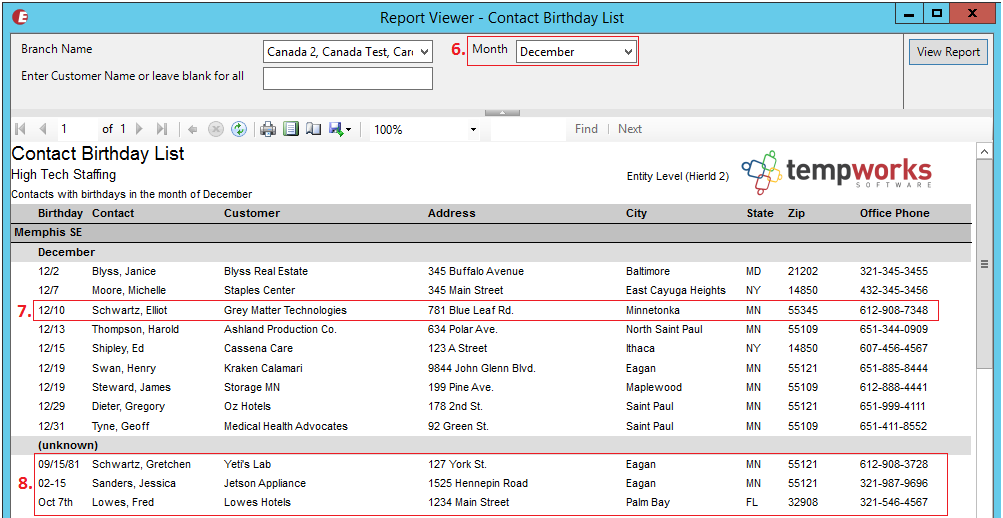
Task: Select contact Schwartz, Gretchen
Action: tap(141, 464)
